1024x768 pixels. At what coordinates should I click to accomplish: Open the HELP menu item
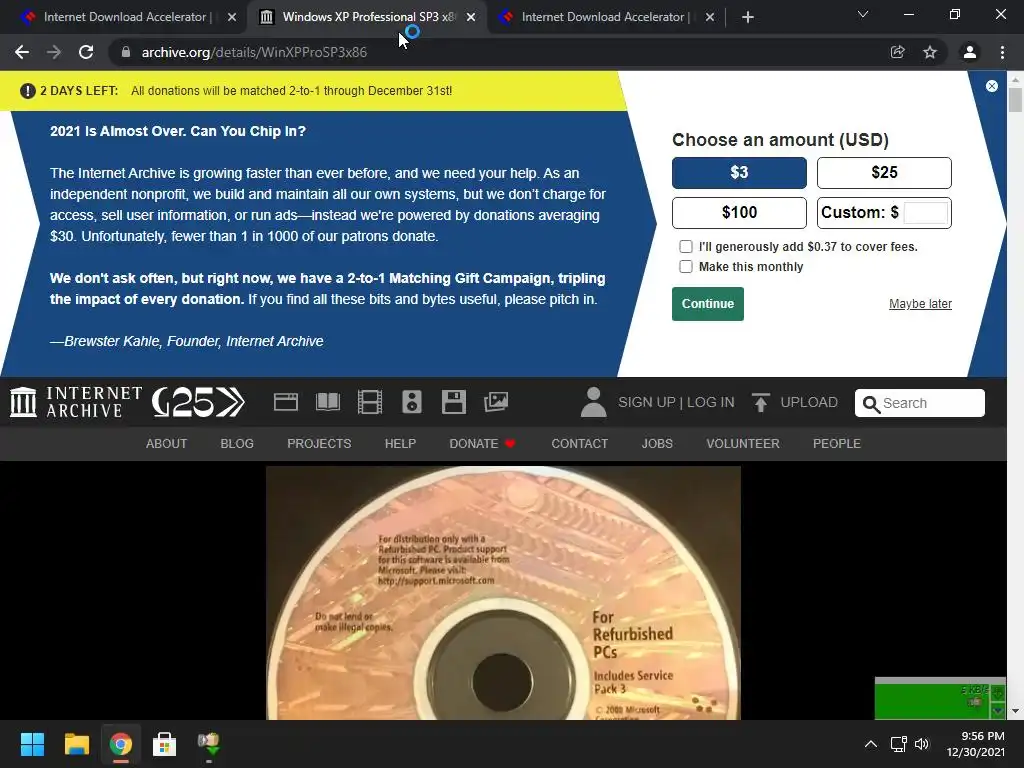(x=400, y=443)
